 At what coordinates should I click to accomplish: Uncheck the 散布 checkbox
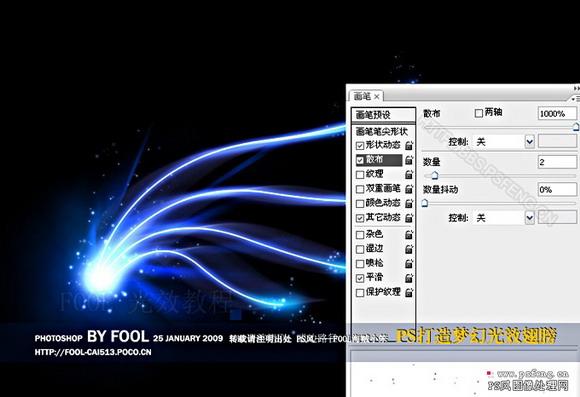point(360,160)
